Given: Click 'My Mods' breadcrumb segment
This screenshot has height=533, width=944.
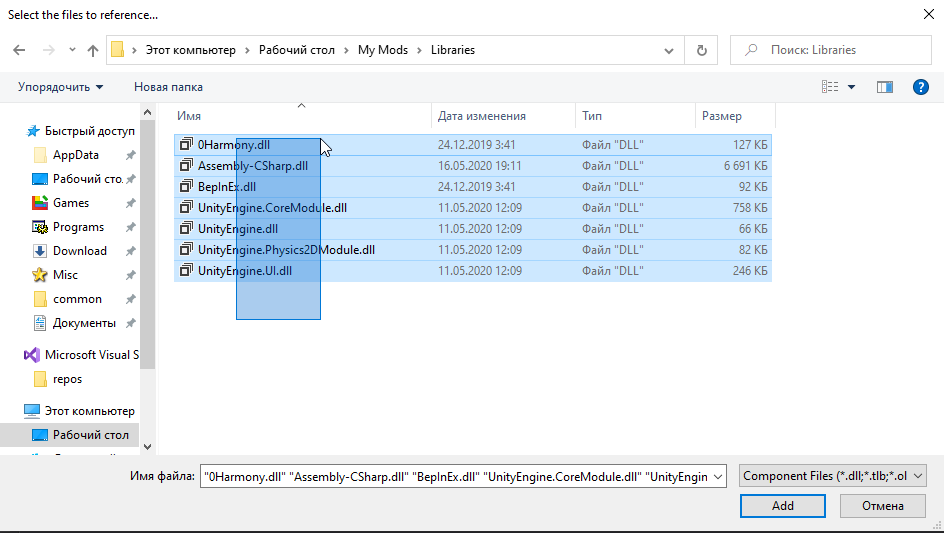Looking at the screenshot, I should (383, 50).
